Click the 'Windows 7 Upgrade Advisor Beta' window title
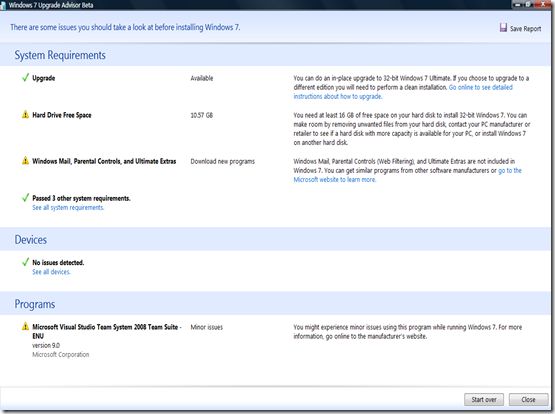 [x=51, y=5]
